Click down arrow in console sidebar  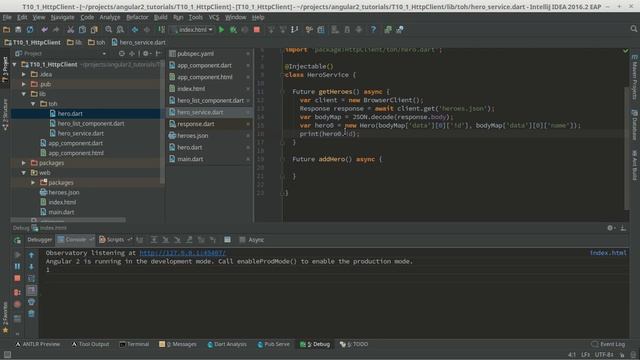coord(31,267)
